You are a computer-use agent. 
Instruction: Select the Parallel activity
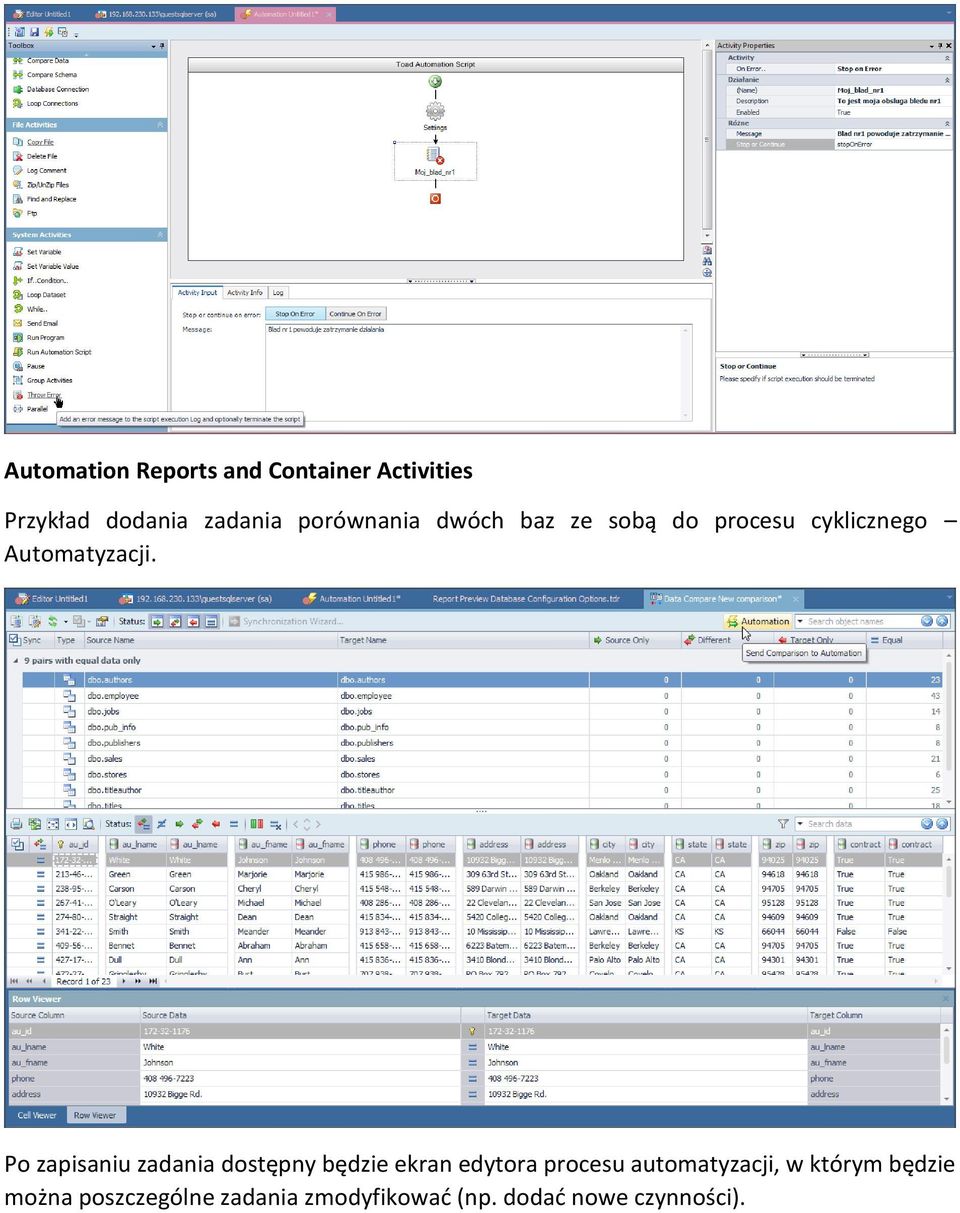[x=30, y=409]
